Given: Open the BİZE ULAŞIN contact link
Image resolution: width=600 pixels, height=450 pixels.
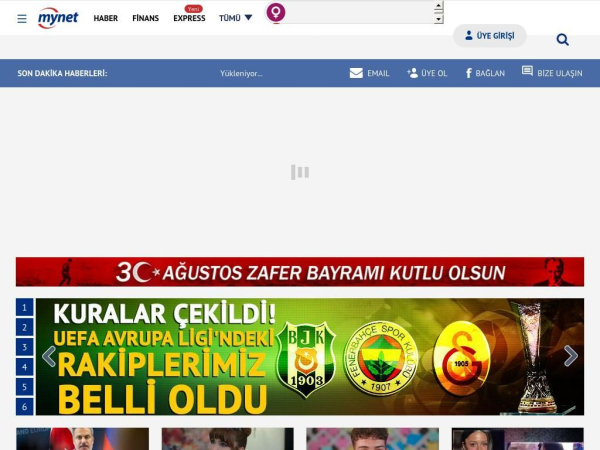Looking at the screenshot, I should pos(552,72).
